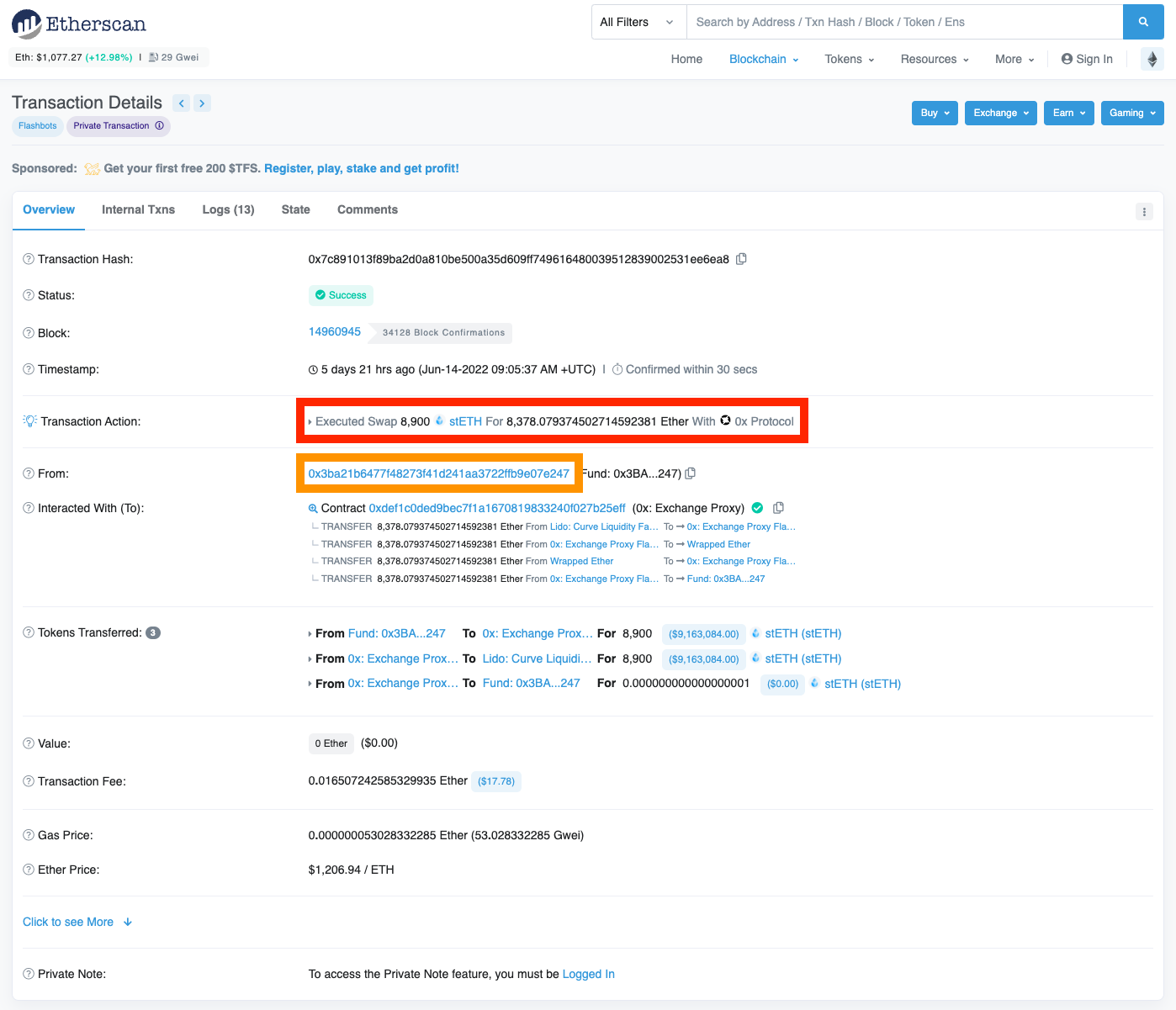1176x1010 pixels.
Task: Open contract address 0xdef1c0de...b25eff link
Action: (x=497, y=508)
